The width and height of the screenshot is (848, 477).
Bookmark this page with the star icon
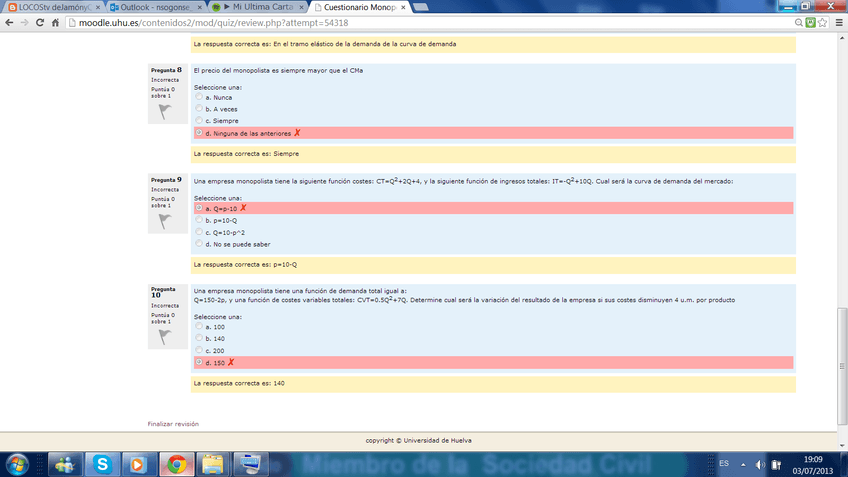[x=823, y=23]
